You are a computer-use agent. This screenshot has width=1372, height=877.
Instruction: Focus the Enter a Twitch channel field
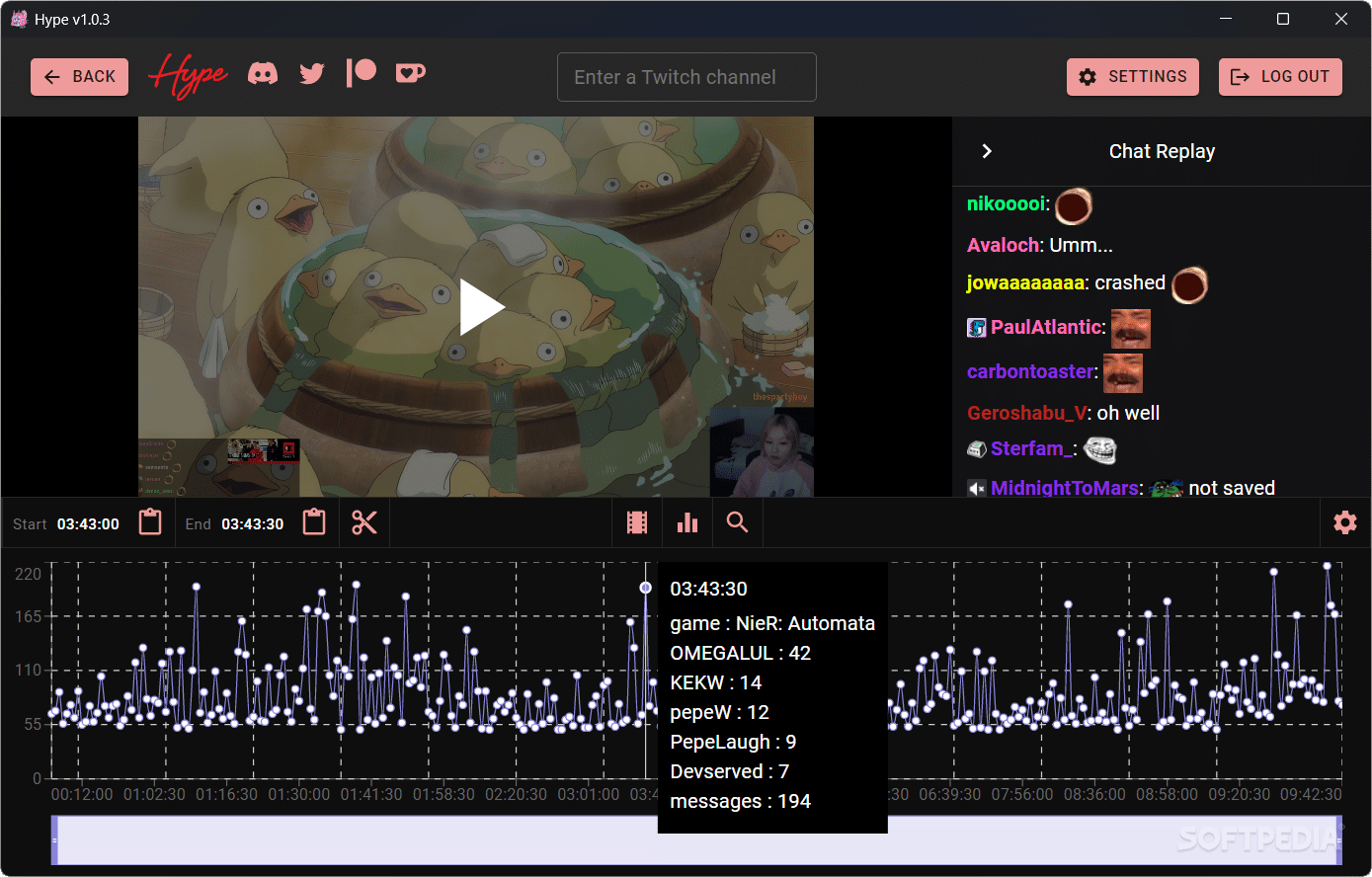(x=686, y=77)
